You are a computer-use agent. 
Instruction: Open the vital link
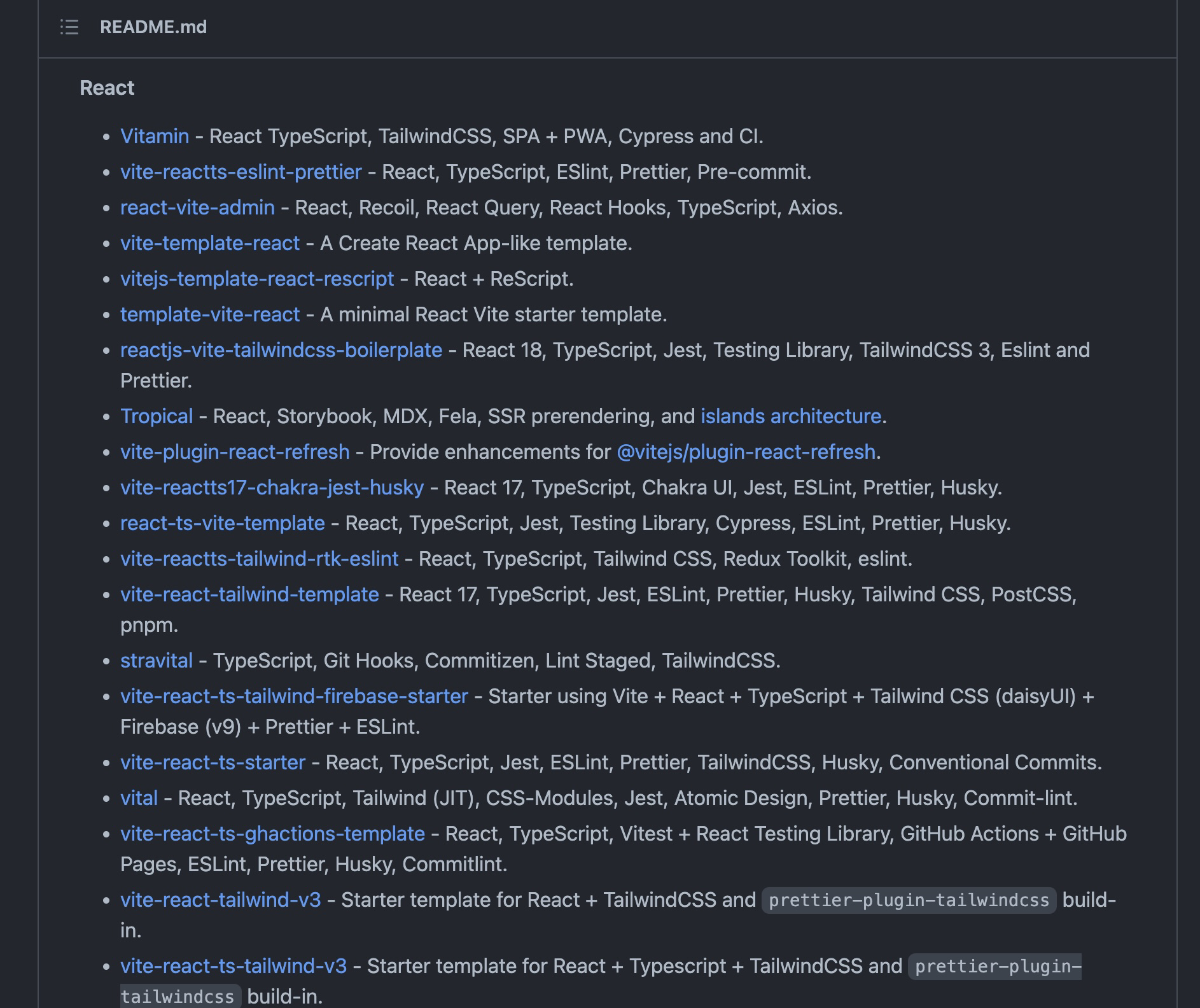point(139,798)
